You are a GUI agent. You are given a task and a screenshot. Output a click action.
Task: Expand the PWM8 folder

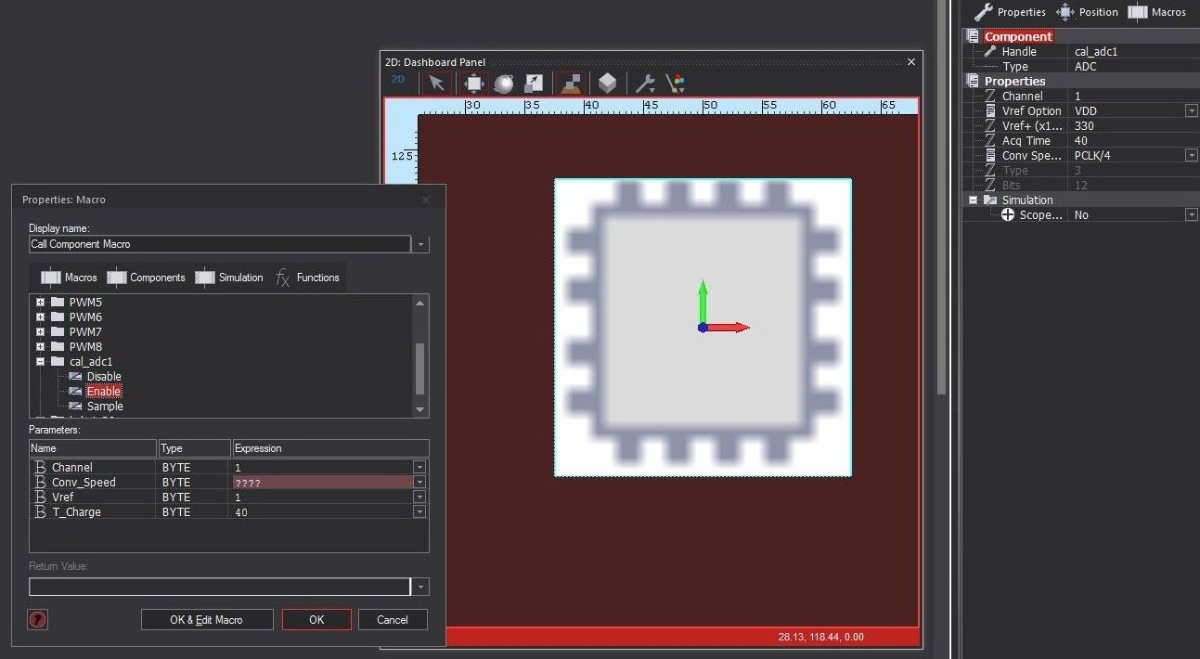[x=41, y=347]
